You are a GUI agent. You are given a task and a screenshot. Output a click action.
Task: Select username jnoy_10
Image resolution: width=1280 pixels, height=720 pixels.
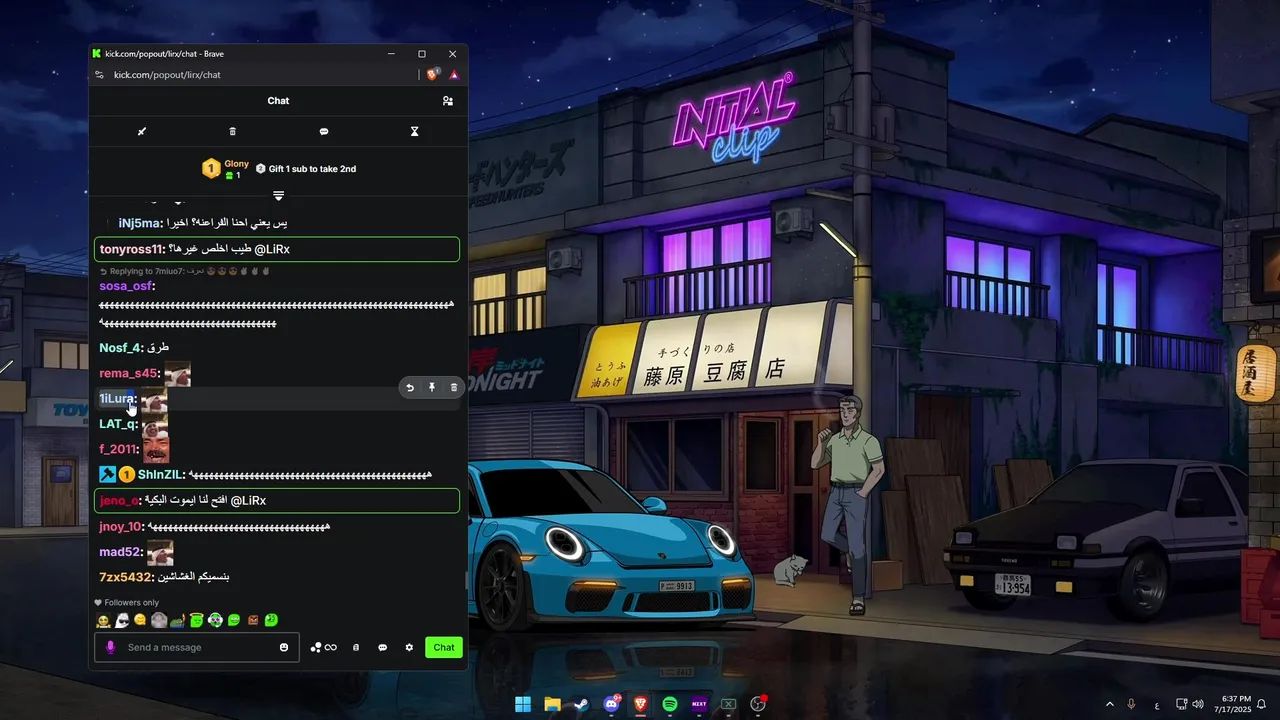pyautogui.click(x=121, y=527)
